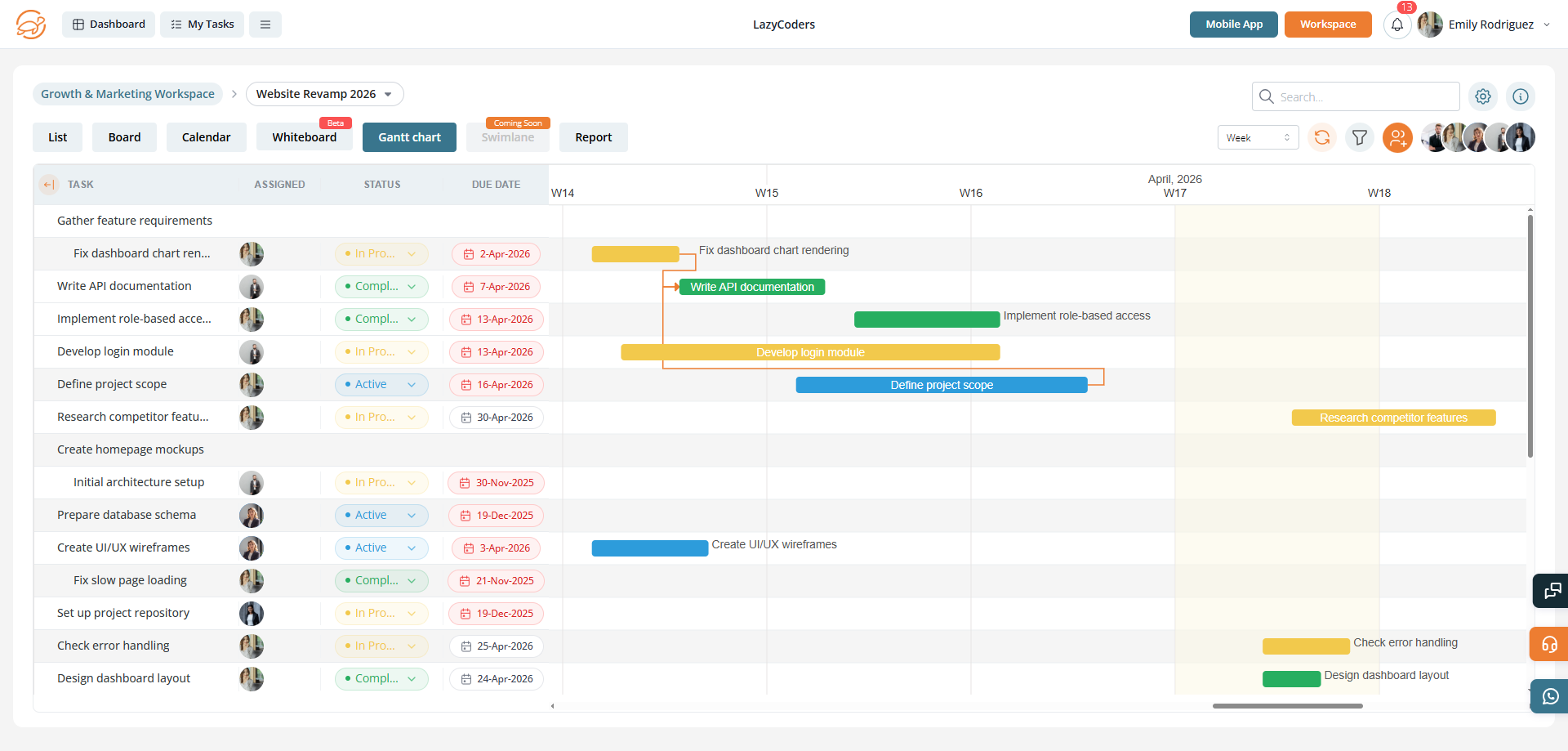
Task: Open status dropdown for Define project scope
Action: (381, 385)
